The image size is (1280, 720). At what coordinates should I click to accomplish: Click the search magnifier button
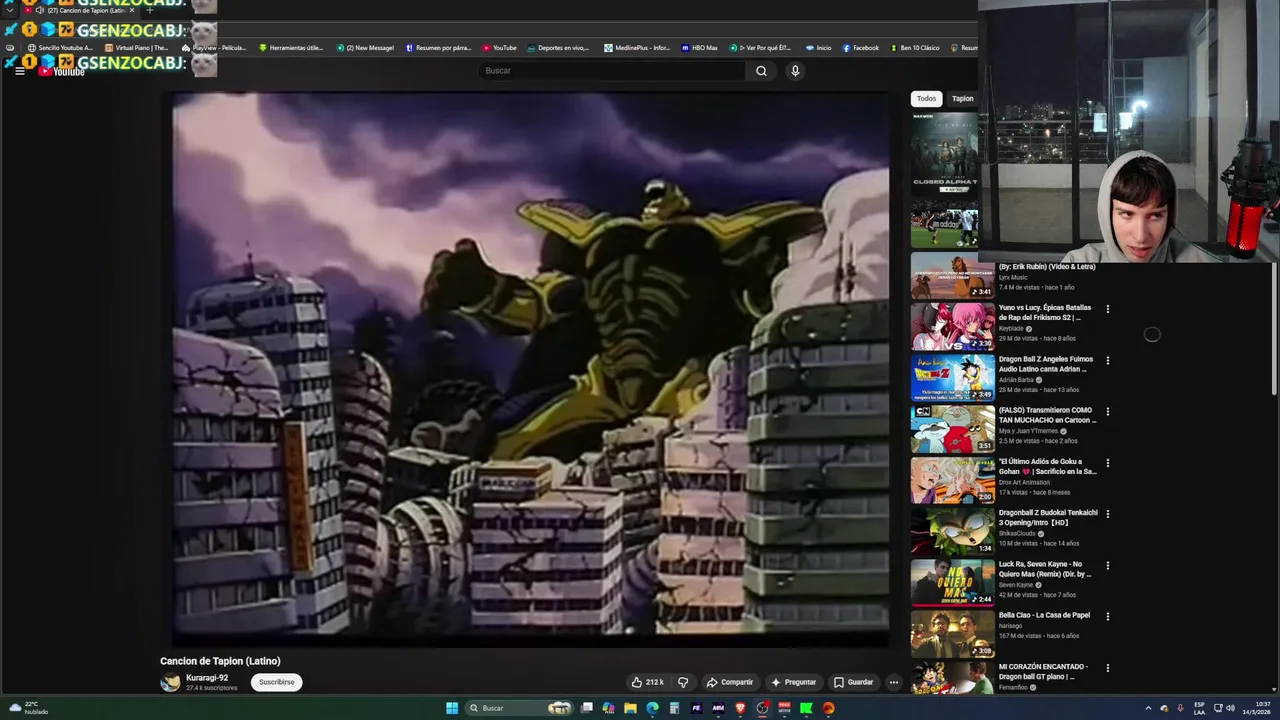pos(761,71)
